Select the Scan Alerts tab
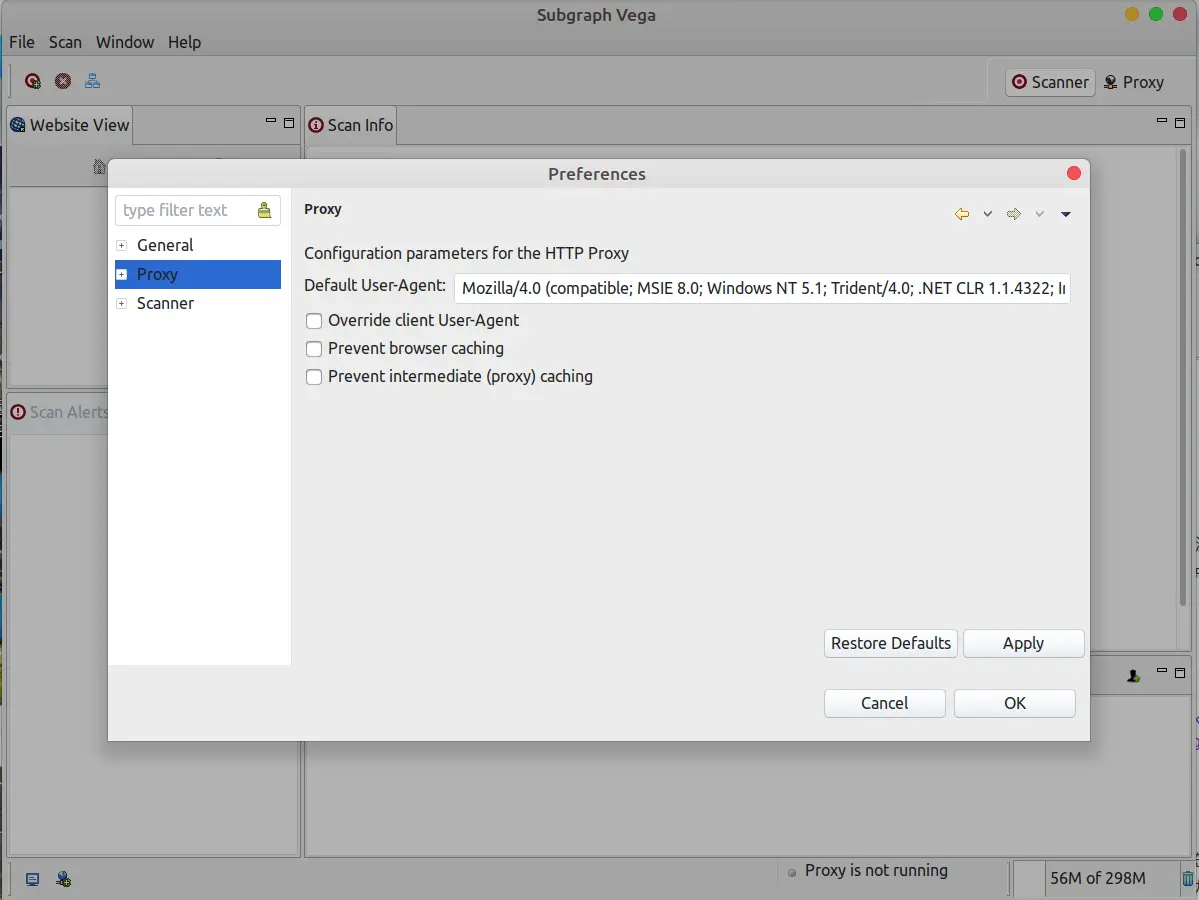The height and width of the screenshot is (900, 1199). coord(59,412)
